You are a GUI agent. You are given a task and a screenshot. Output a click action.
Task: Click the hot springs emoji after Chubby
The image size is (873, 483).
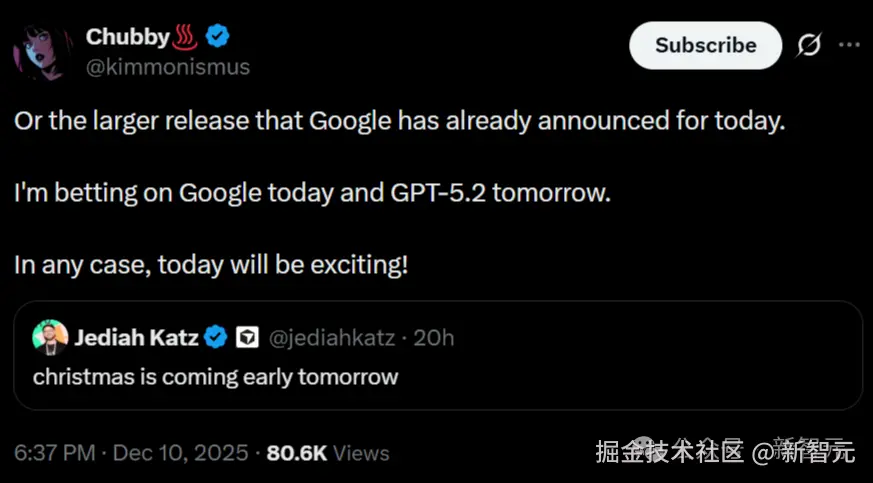click(x=186, y=37)
